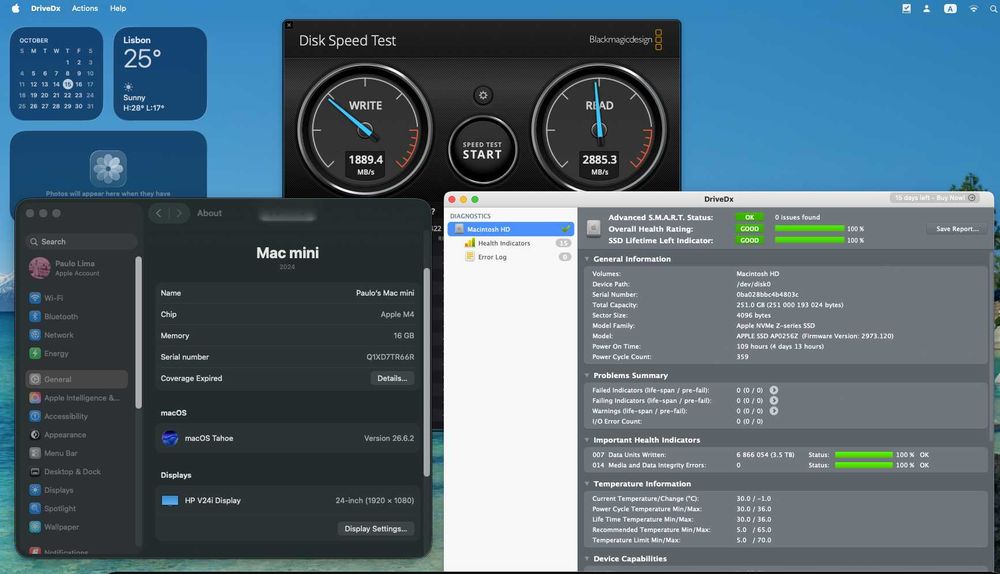The height and width of the screenshot is (574, 1000).
Task: Click the Health Indicators count badge 15
Action: pos(563,243)
